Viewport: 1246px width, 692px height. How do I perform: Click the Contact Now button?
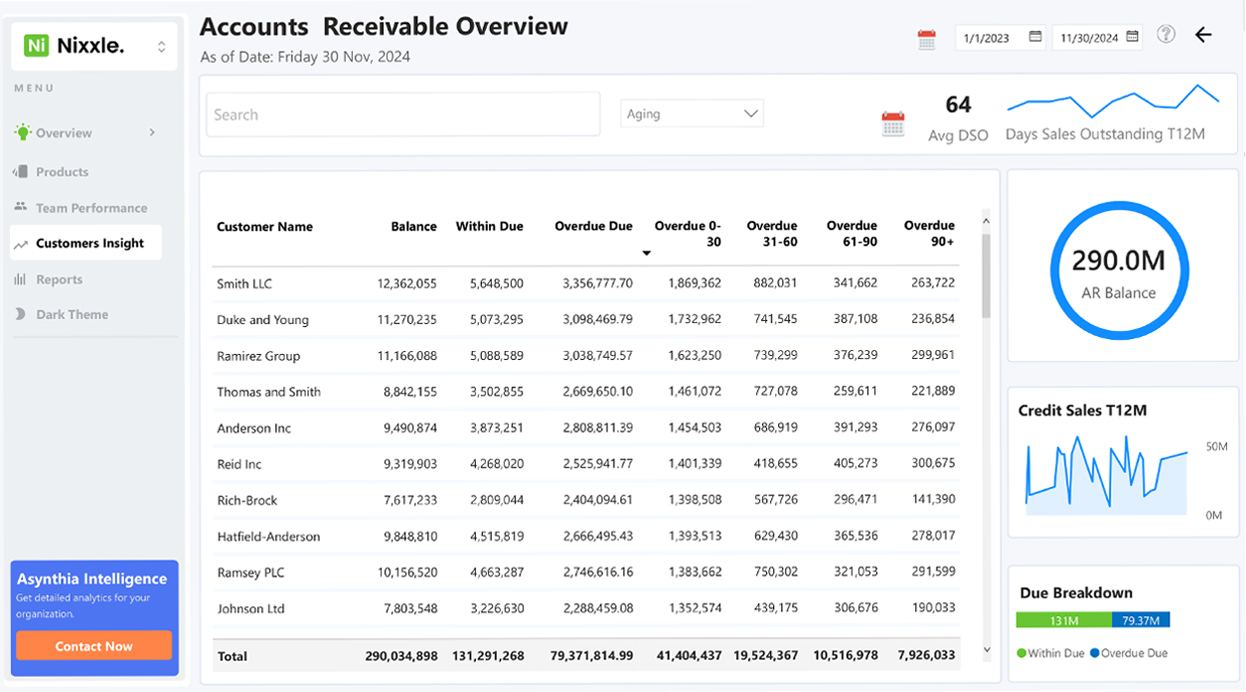point(94,646)
